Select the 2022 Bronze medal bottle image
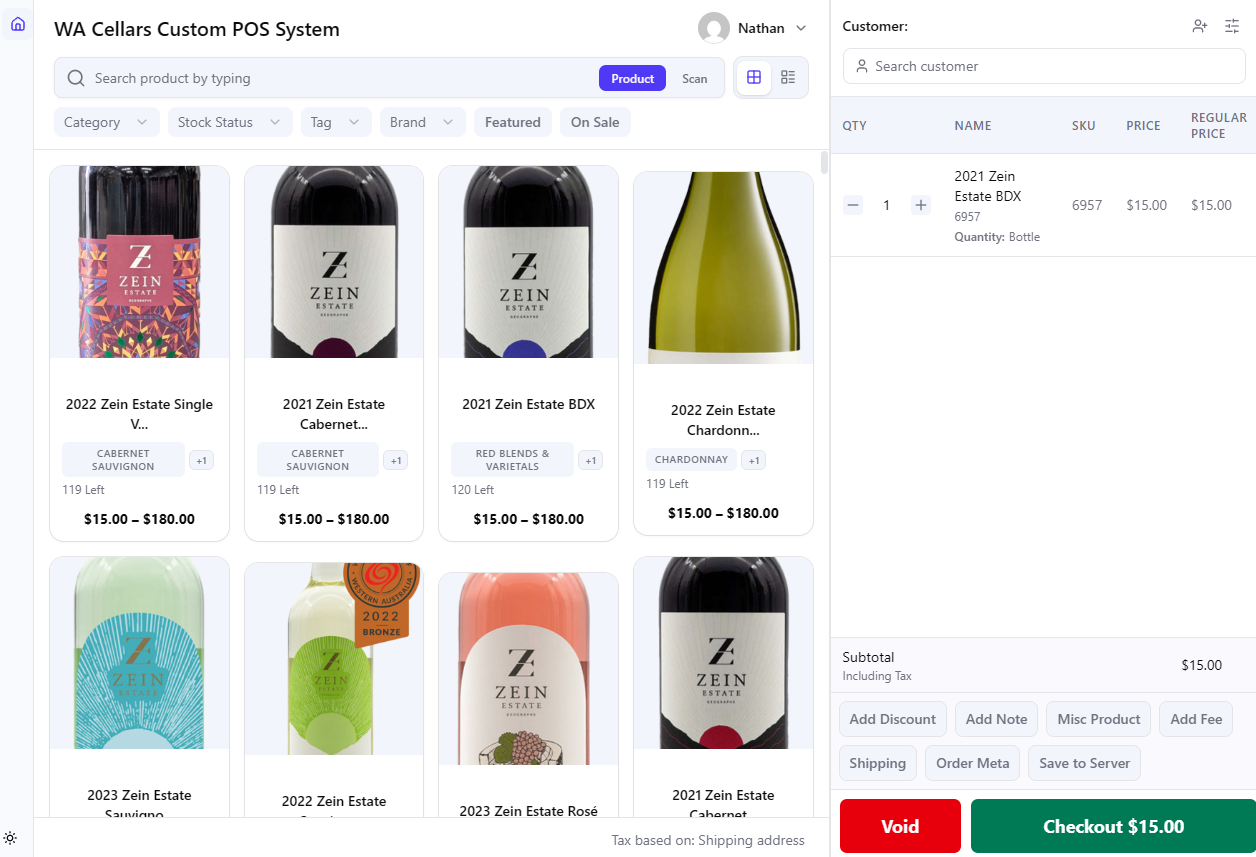Screen dimensions: 1256x857 (334, 659)
